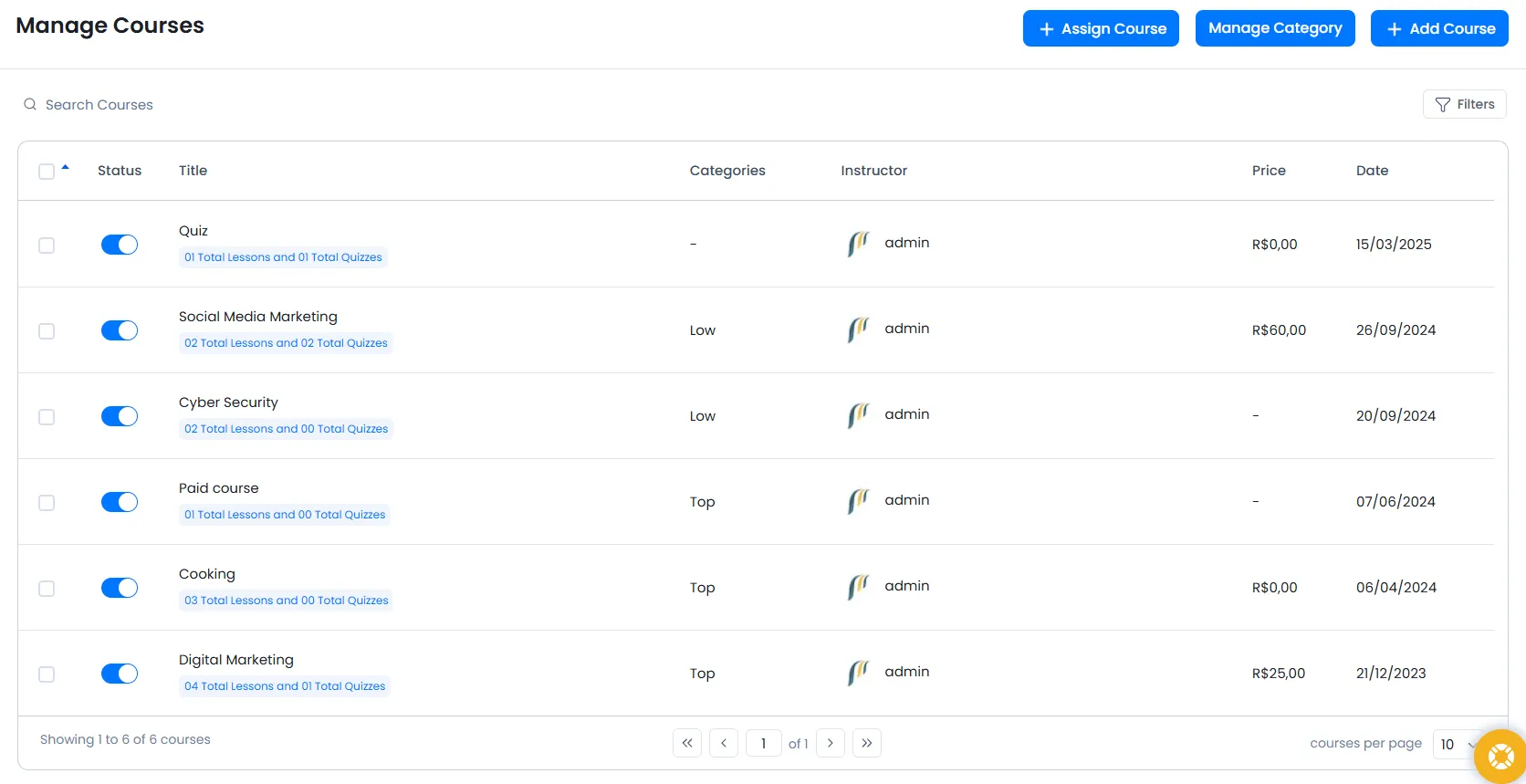Tick the checkbox for Quiz course
The image size is (1526, 784).
47,246
